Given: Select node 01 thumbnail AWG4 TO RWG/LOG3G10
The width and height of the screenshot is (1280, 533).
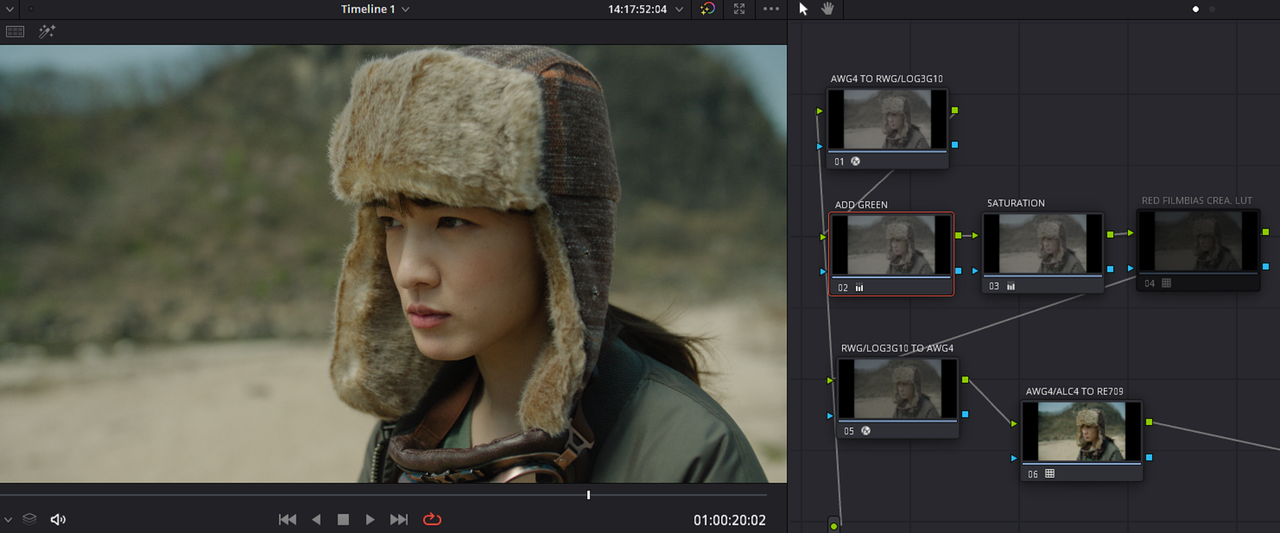Looking at the screenshot, I should (x=888, y=120).
